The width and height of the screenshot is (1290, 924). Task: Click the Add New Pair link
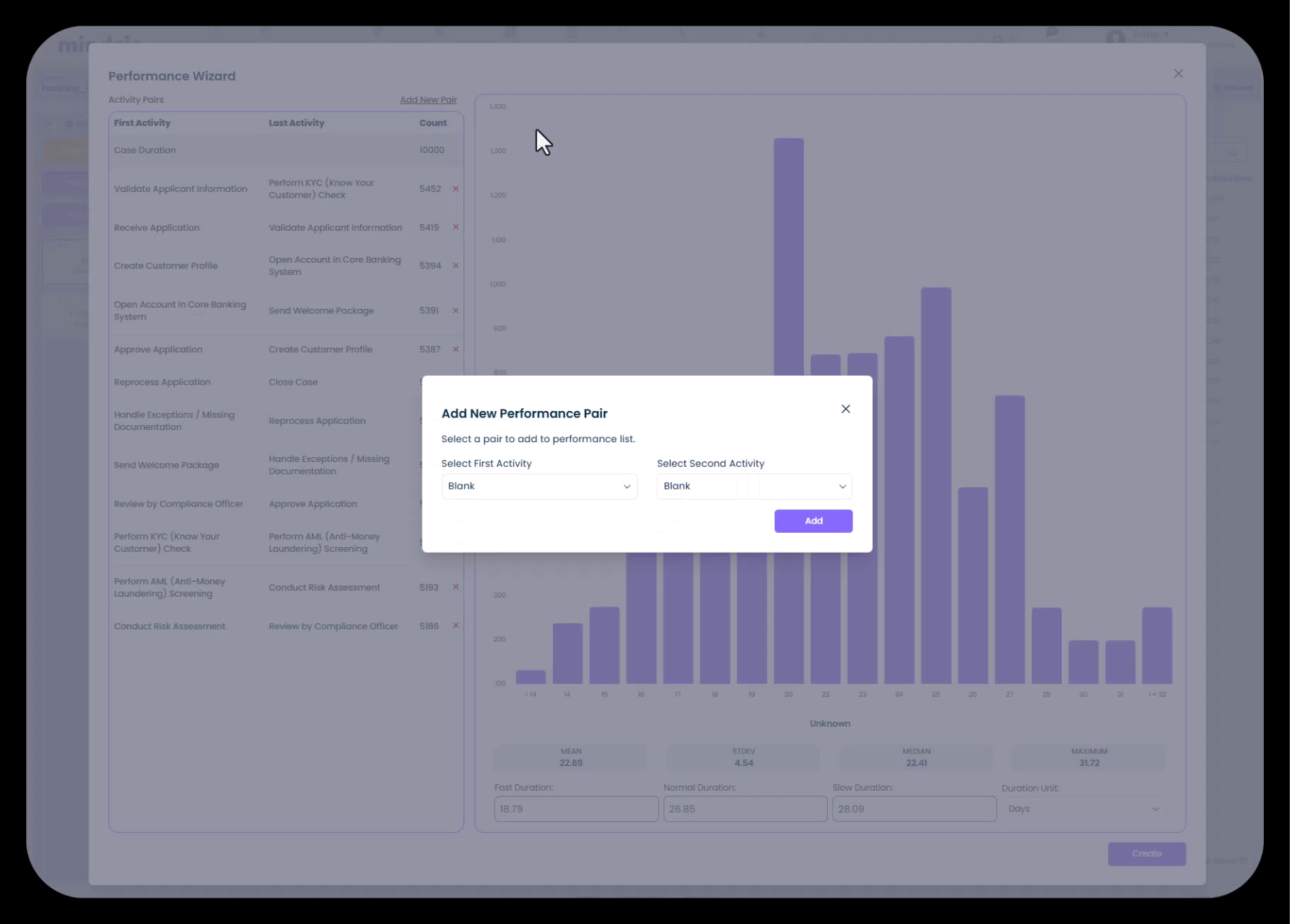[428, 100]
